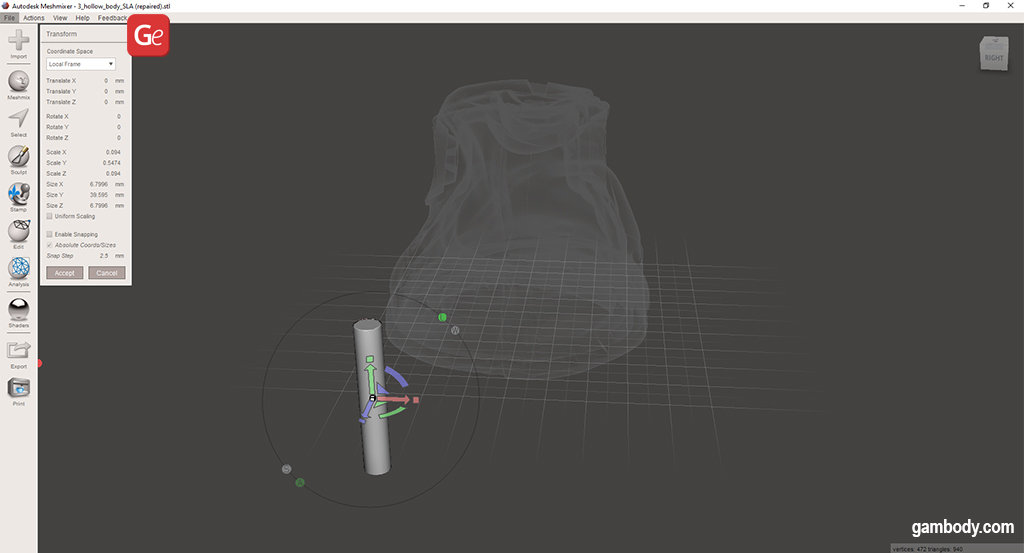Click the RIGHT view cube
The image size is (1024, 553).
pyautogui.click(x=993, y=54)
